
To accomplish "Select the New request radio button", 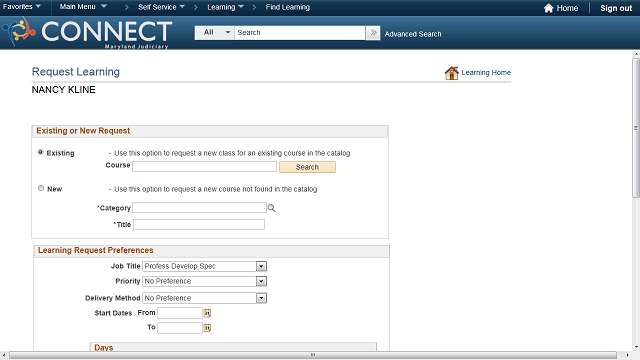I will click(x=41, y=188).
